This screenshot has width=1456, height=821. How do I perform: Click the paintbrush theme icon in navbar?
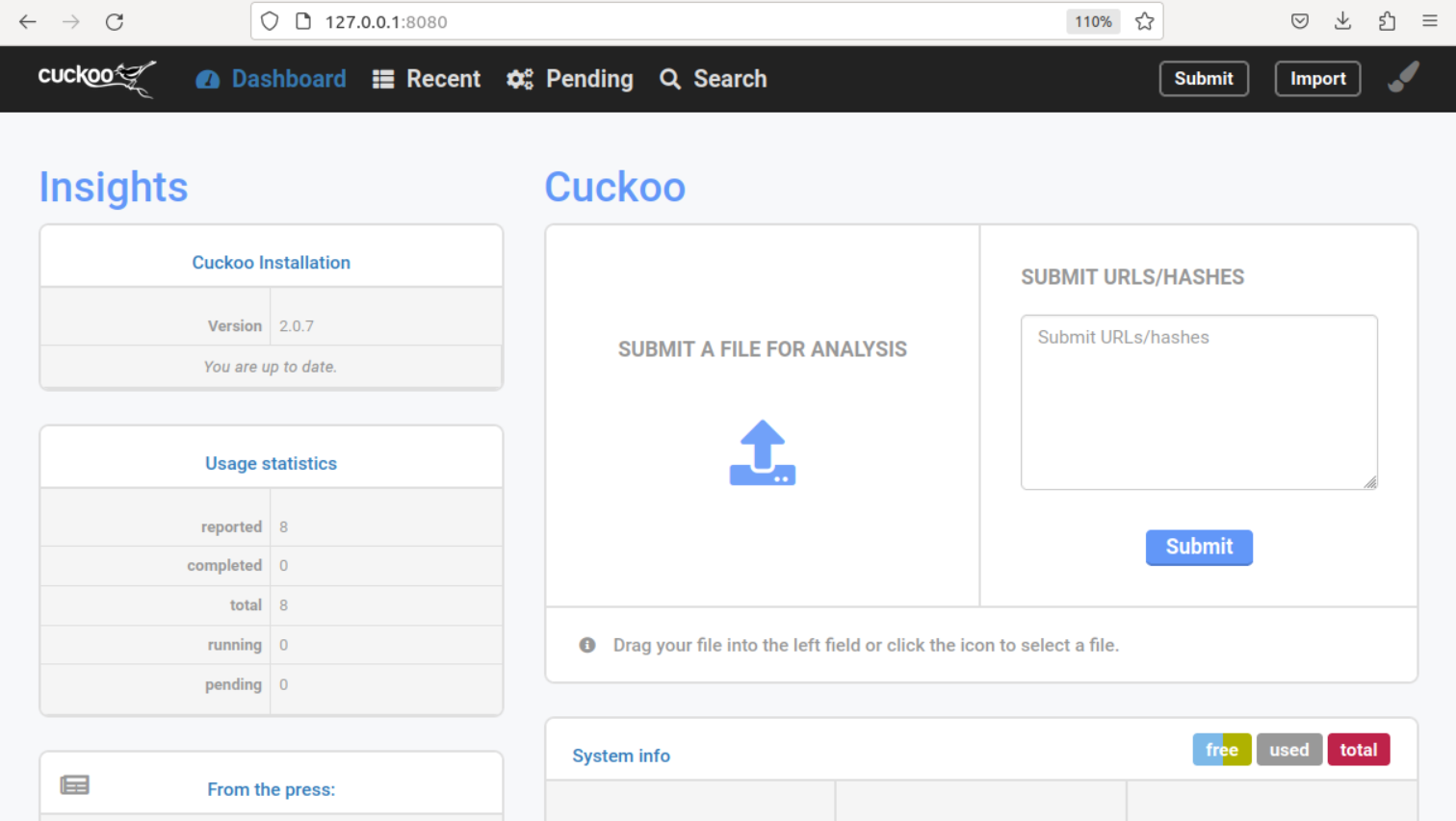1403,77
